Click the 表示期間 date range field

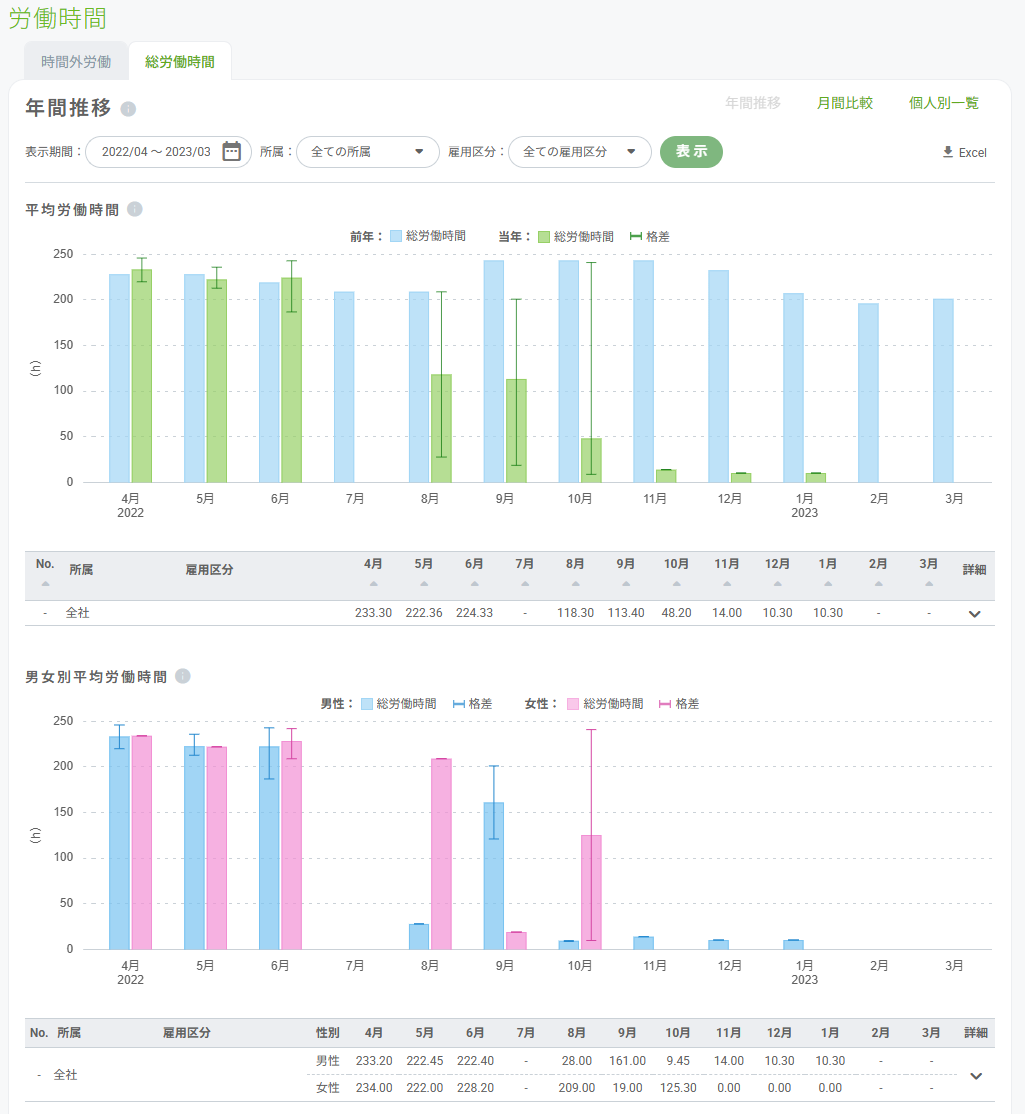(x=168, y=152)
